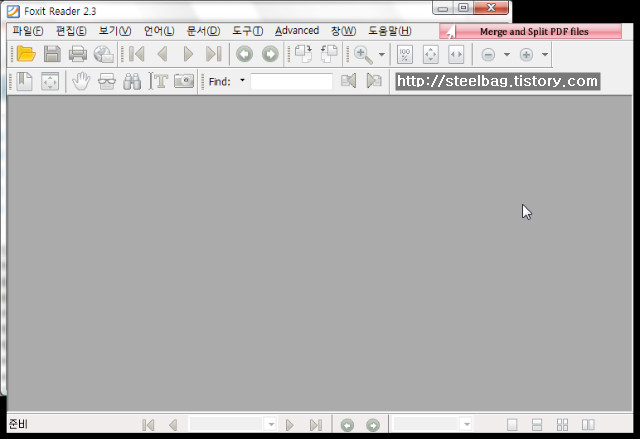Open the 도구(T) menu
The image size is (640, 439).
[x=248, y=31]
